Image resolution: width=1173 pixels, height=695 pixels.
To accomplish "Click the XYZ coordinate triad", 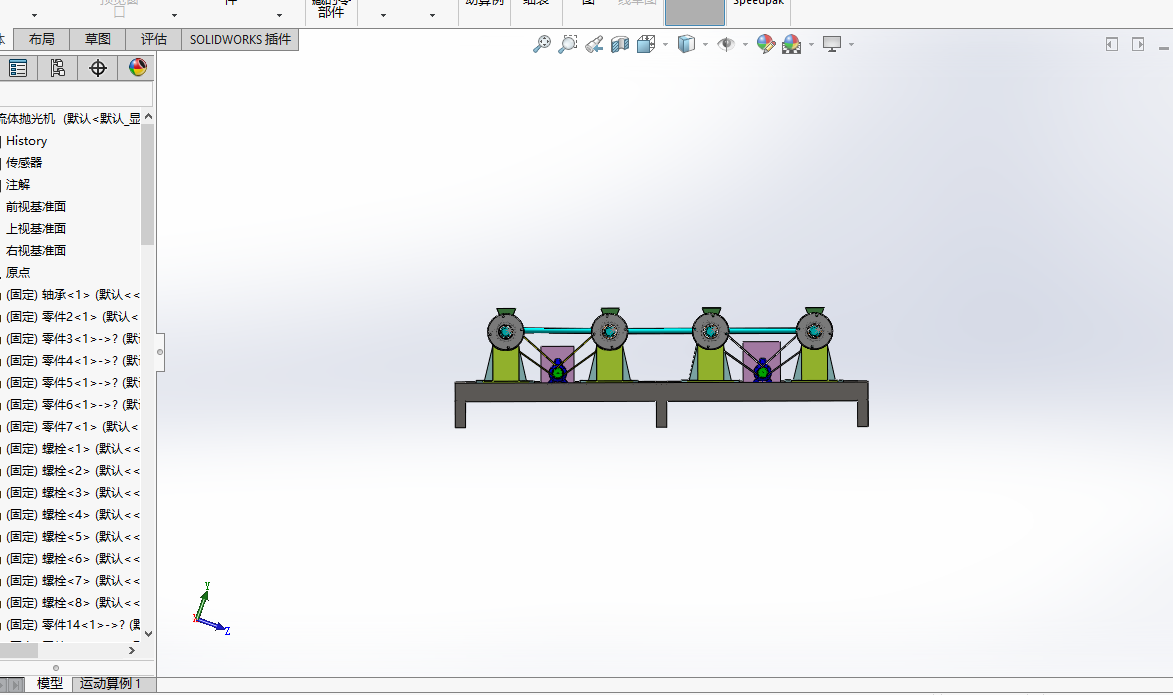I will (210, 609).
